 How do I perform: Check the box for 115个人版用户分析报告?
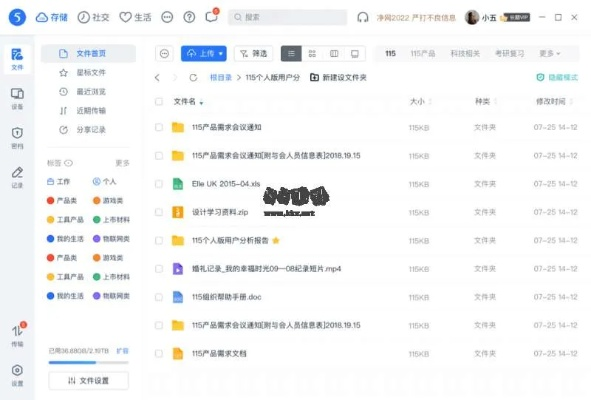coord(159,241)
